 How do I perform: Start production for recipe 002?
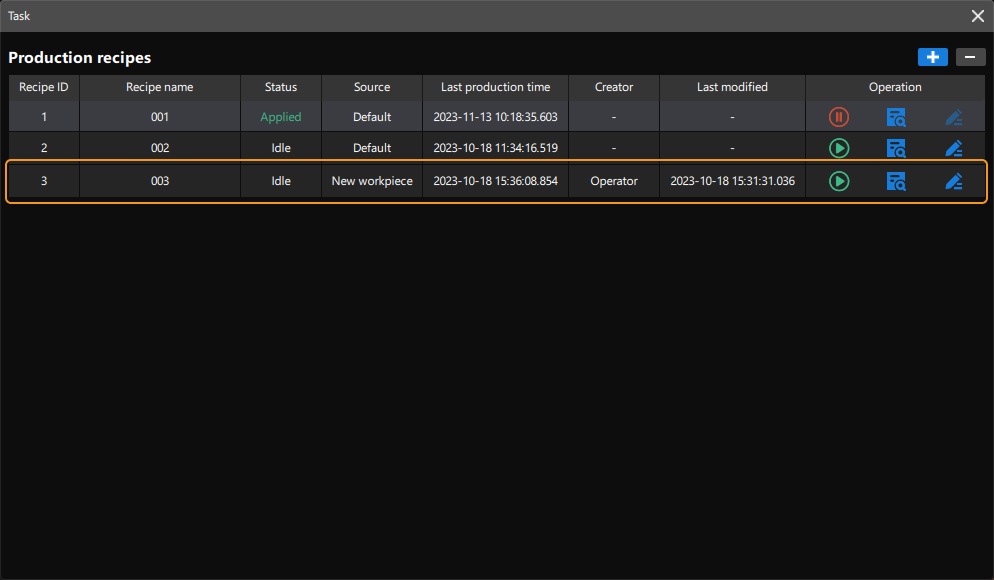pyautogui.click(x=839, y=149)
